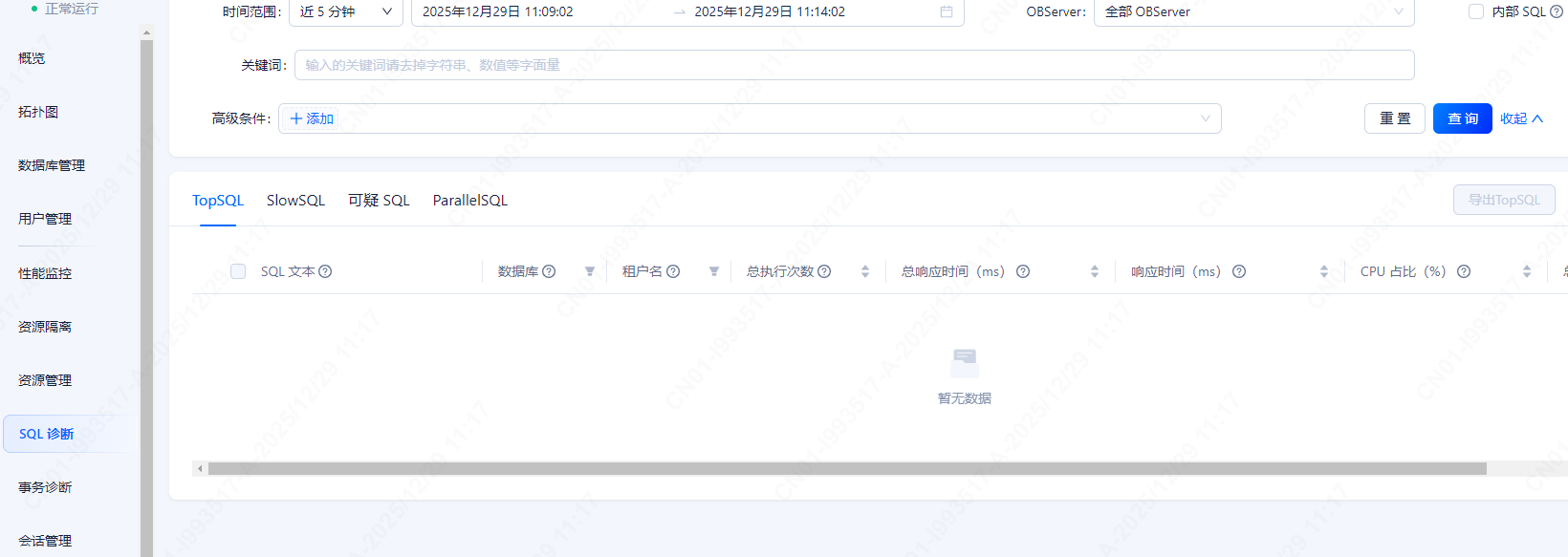1568x557 pixels.
Task: Sort by 总执行次数 using sort arrows
Action: point(865,271)
